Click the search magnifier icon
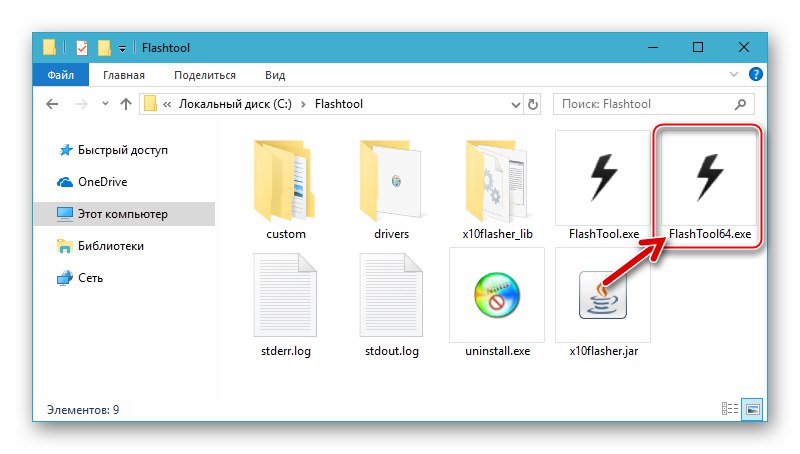Viewport: 800px width, 454px height. click(740, 104)
